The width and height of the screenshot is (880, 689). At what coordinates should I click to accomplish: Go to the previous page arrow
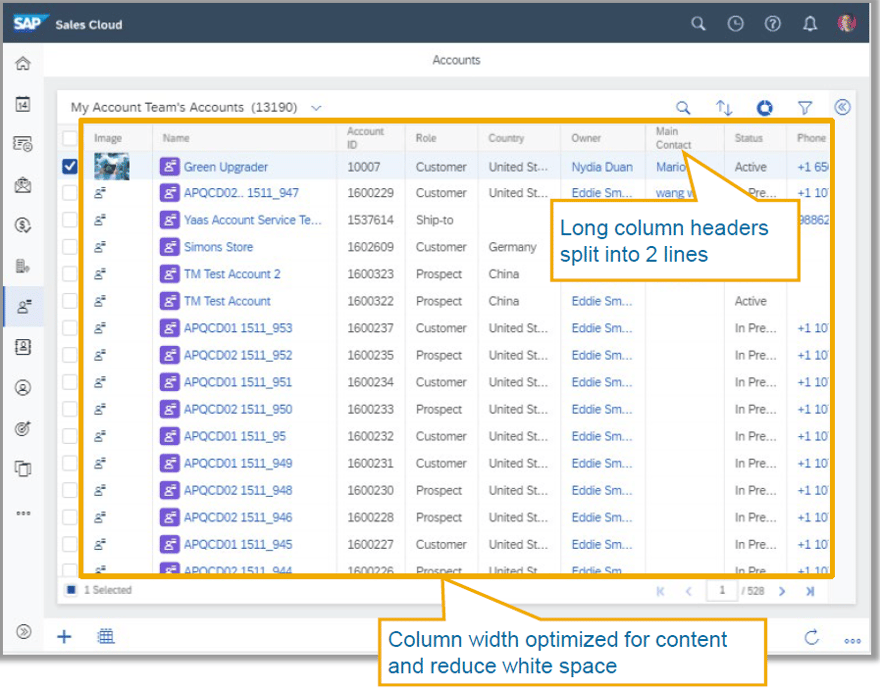[688, 591]
